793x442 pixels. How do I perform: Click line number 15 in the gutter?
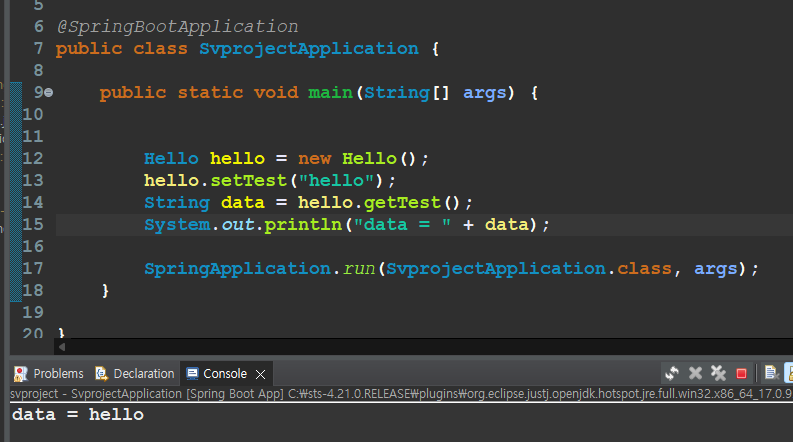33,225
